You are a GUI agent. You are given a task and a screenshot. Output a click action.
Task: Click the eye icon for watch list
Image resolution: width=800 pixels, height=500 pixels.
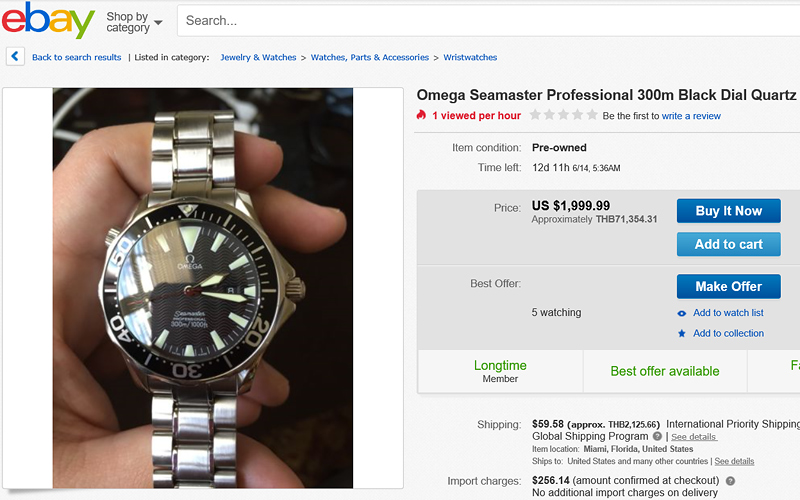pyautogui.click(x=682, y=313)
